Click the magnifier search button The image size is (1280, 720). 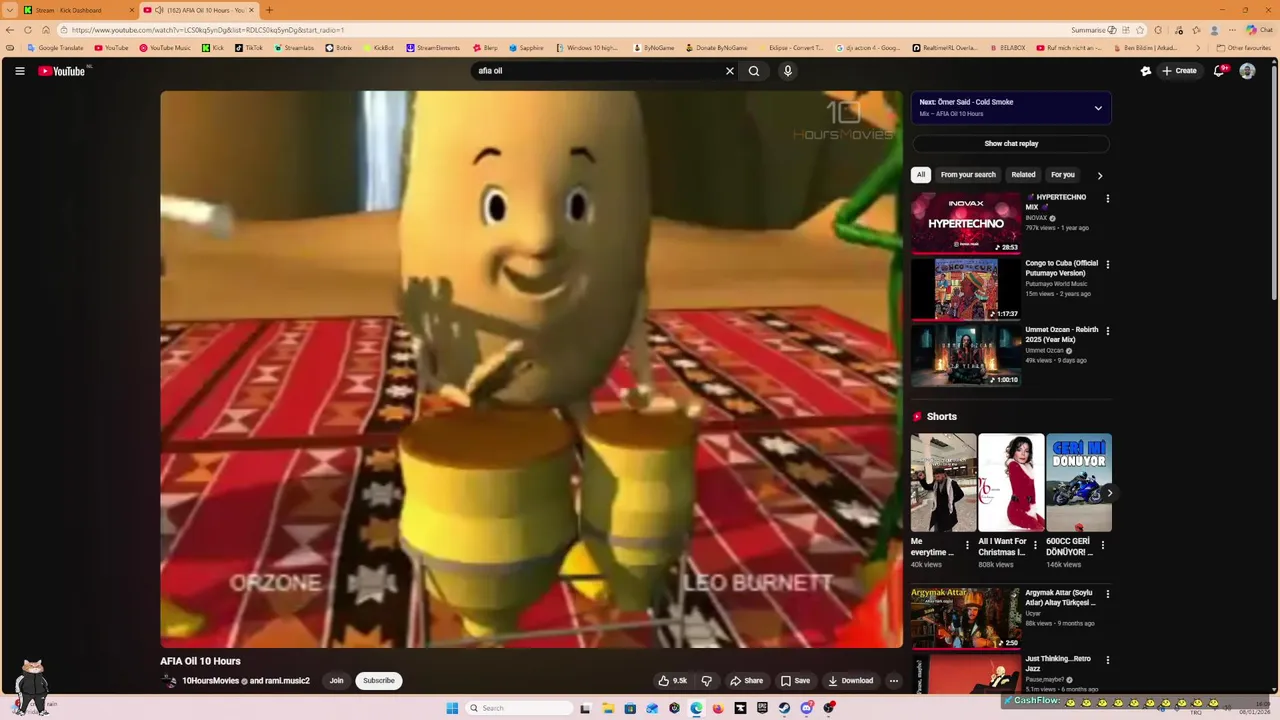pyautogui.click(x=754, y=71)
